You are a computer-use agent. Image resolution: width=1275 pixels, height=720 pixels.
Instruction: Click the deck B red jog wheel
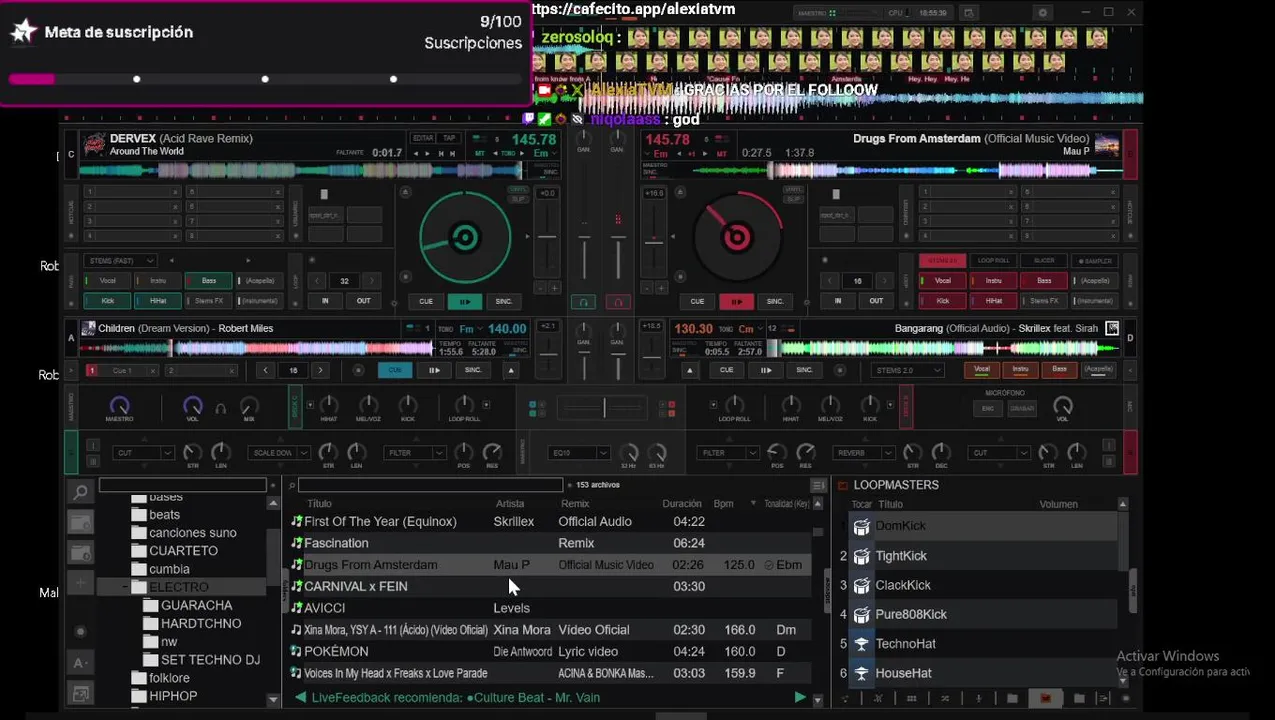click(x=737, y=238)
